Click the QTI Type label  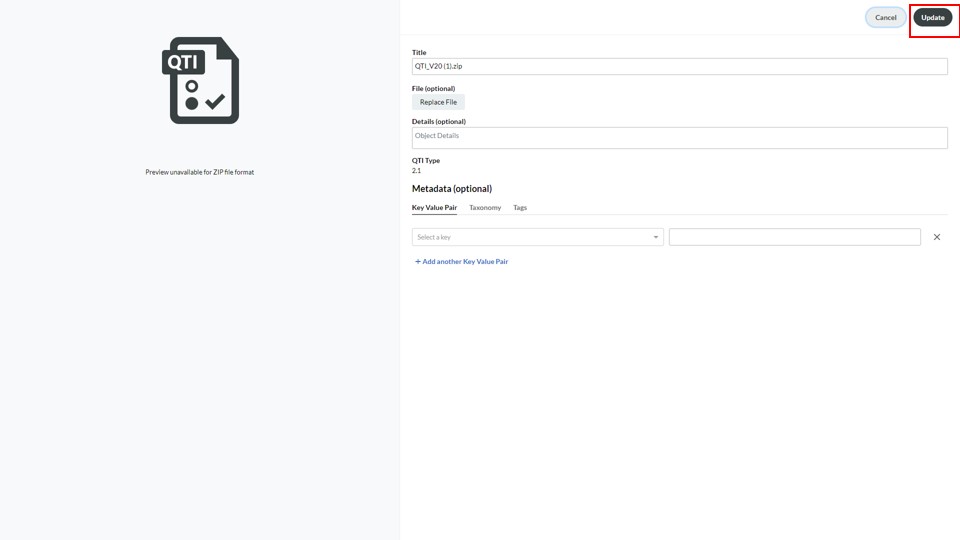(x=426, y=160)
